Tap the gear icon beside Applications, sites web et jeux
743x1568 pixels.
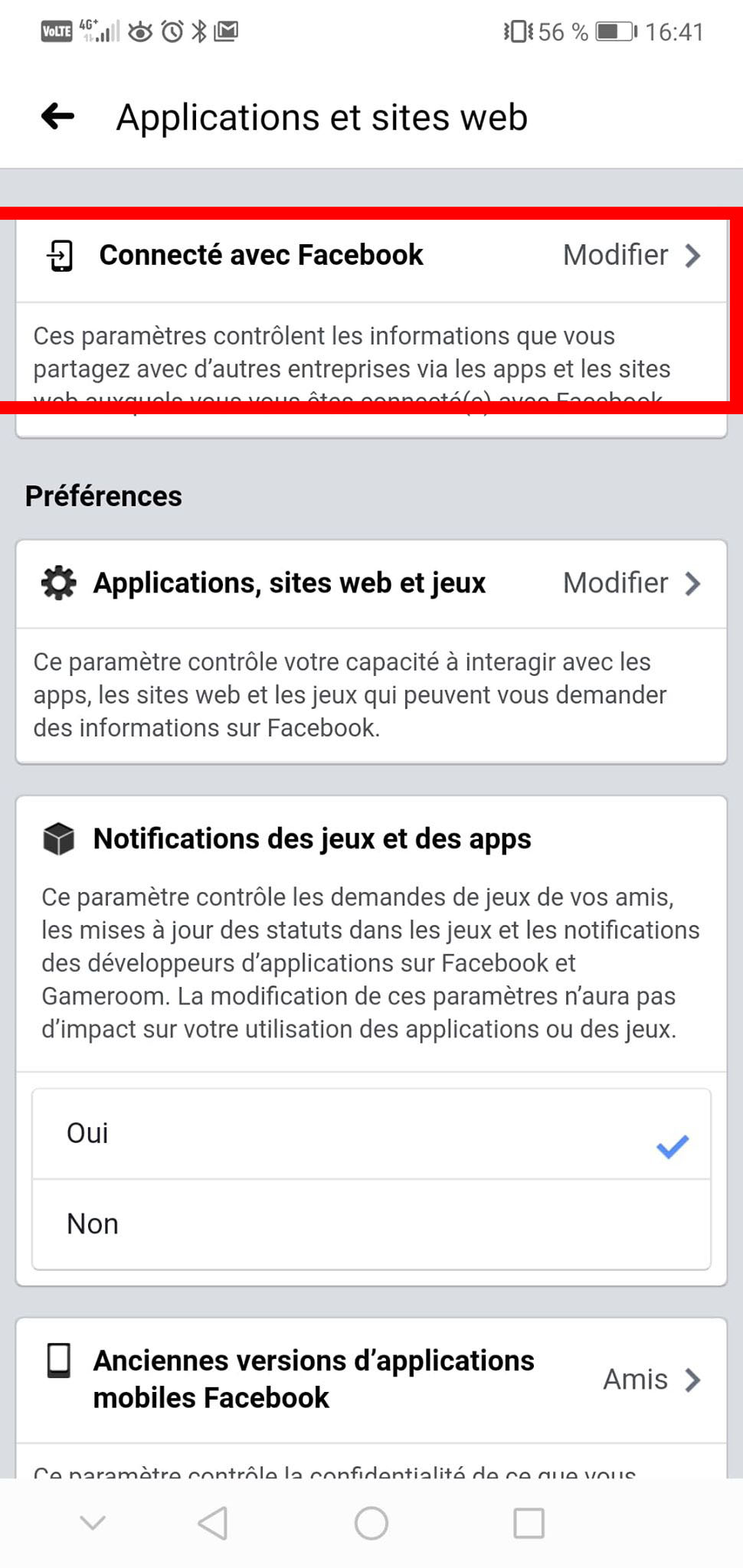[59, 583]
